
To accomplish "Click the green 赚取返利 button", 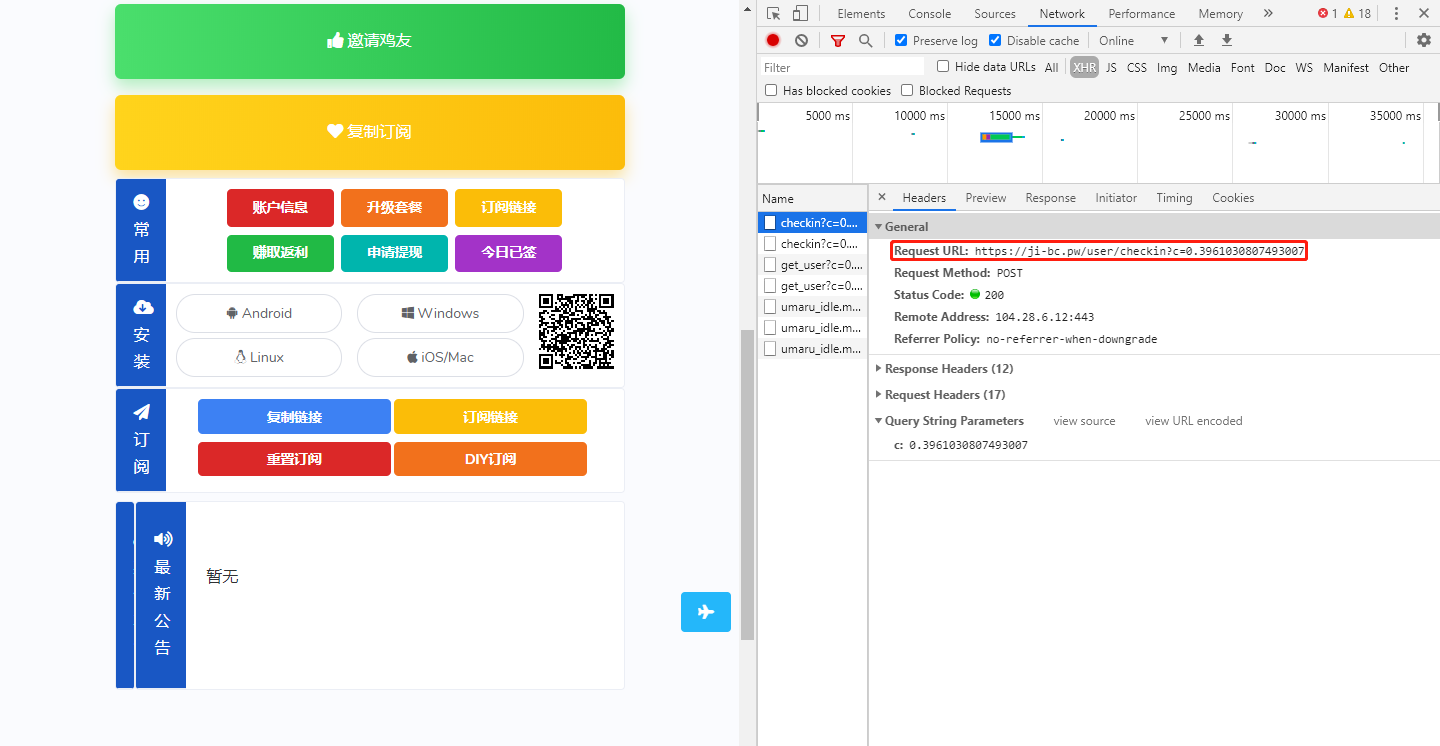I will 280,253.
